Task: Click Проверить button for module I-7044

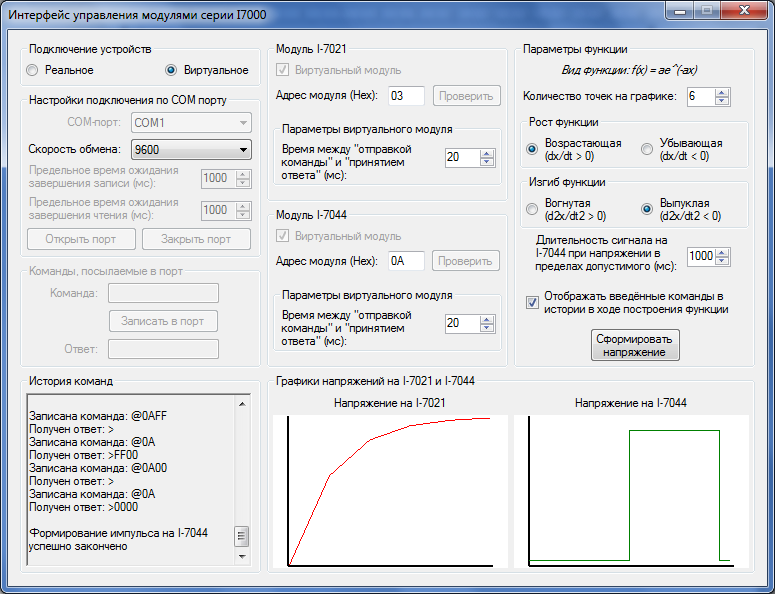Action: tap(466, 261)
